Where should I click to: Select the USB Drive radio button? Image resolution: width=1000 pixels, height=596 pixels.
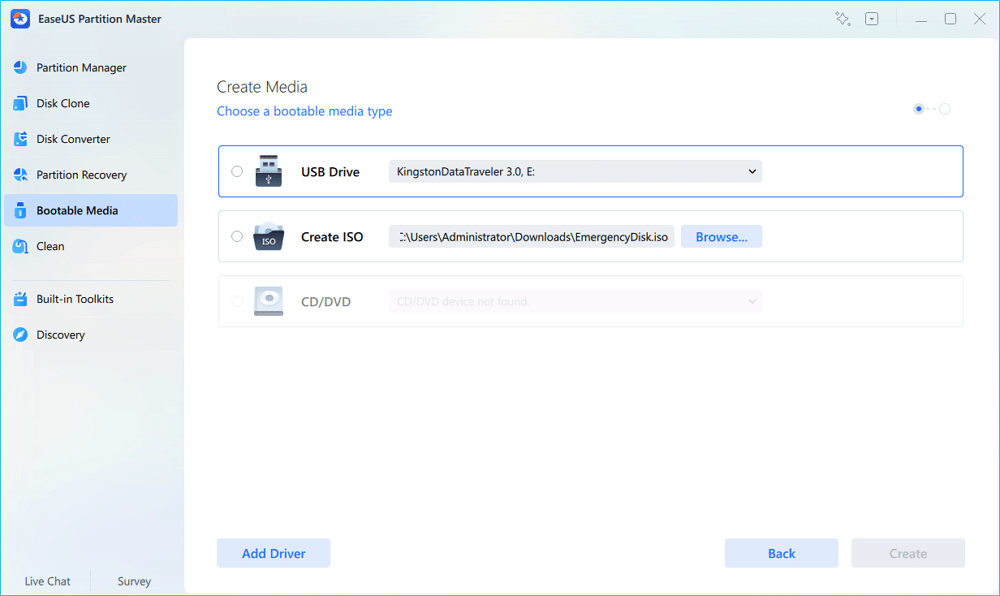(x=237, y=171)
